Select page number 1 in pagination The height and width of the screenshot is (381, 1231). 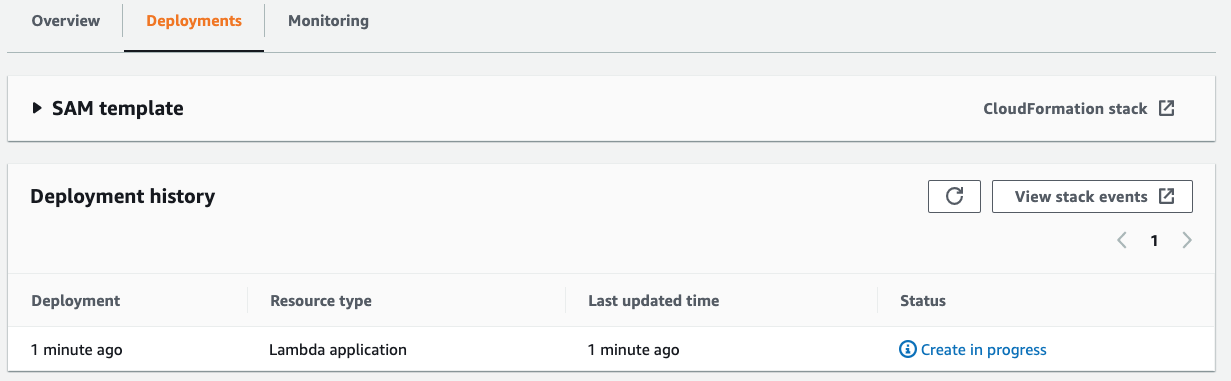(x=1154, y=240)
